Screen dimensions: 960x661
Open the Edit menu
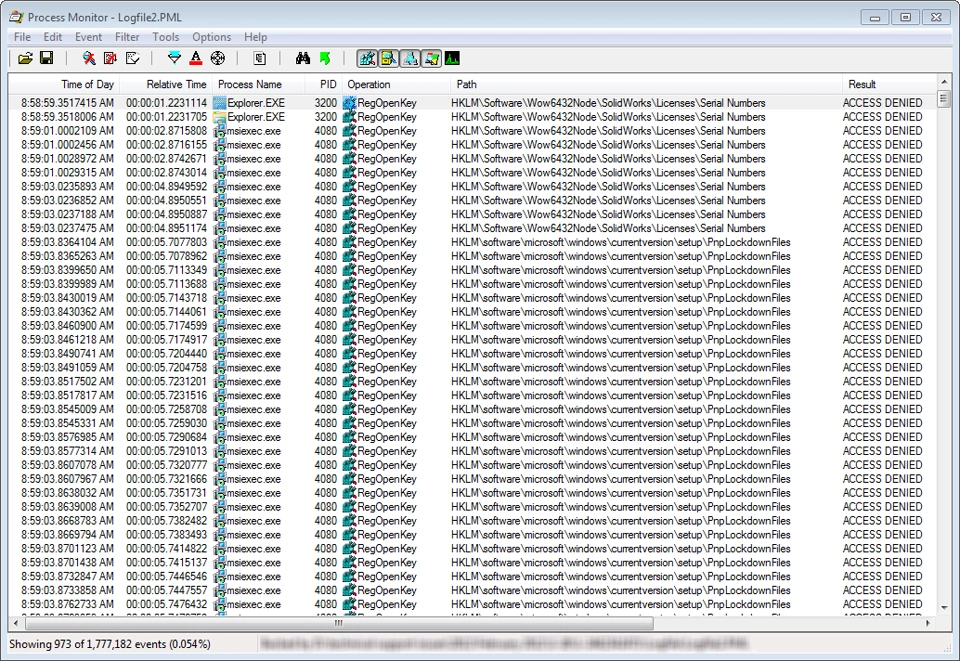53,37
